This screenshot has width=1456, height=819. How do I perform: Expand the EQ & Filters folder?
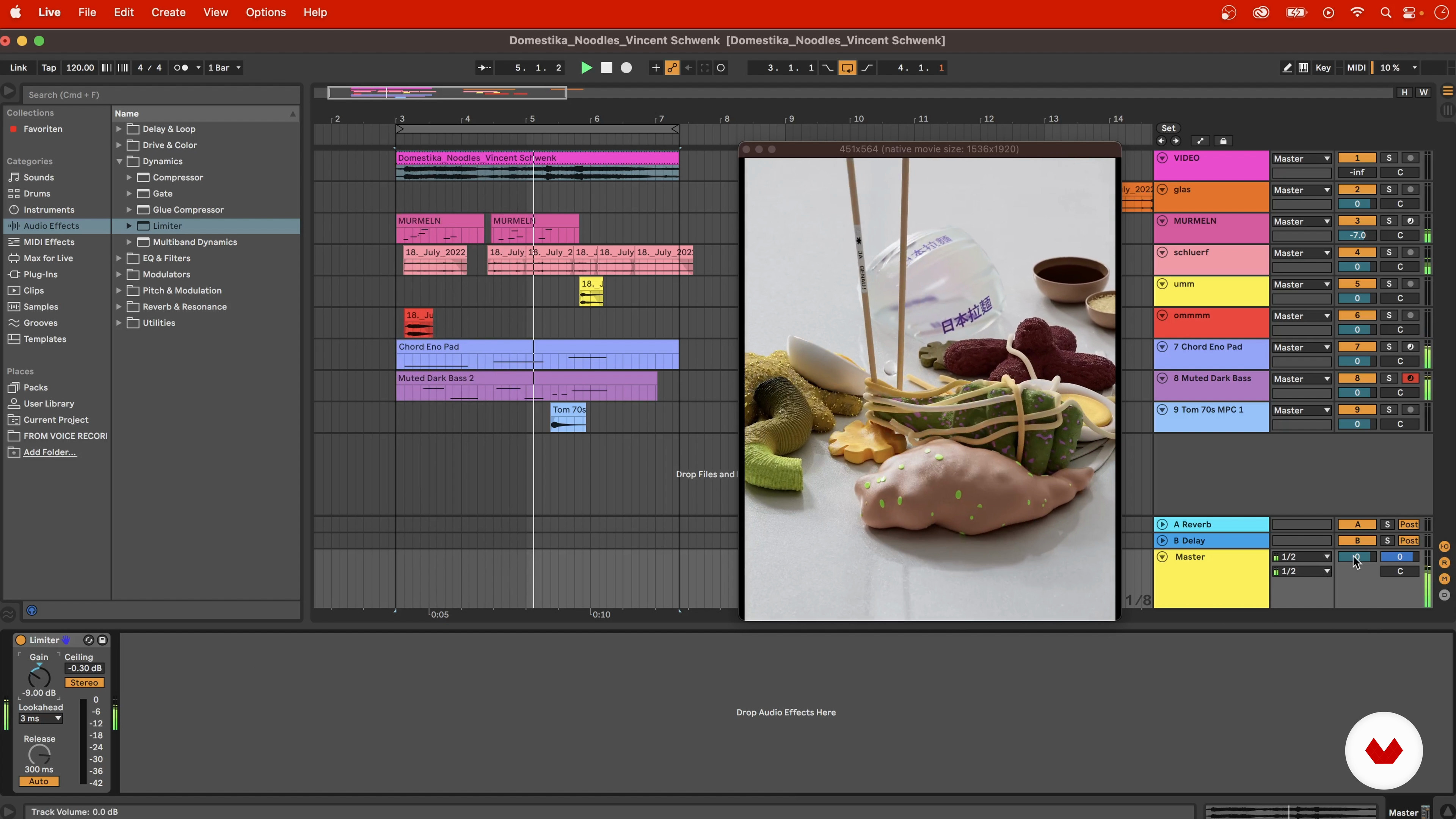[x=119, y=258]
